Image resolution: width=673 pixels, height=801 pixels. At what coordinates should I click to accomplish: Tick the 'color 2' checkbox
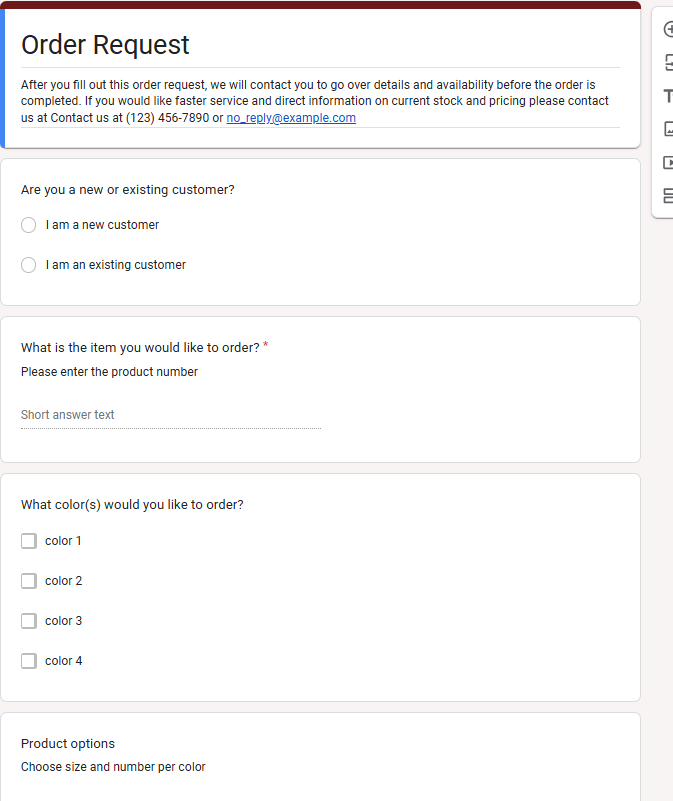point(29,581)
